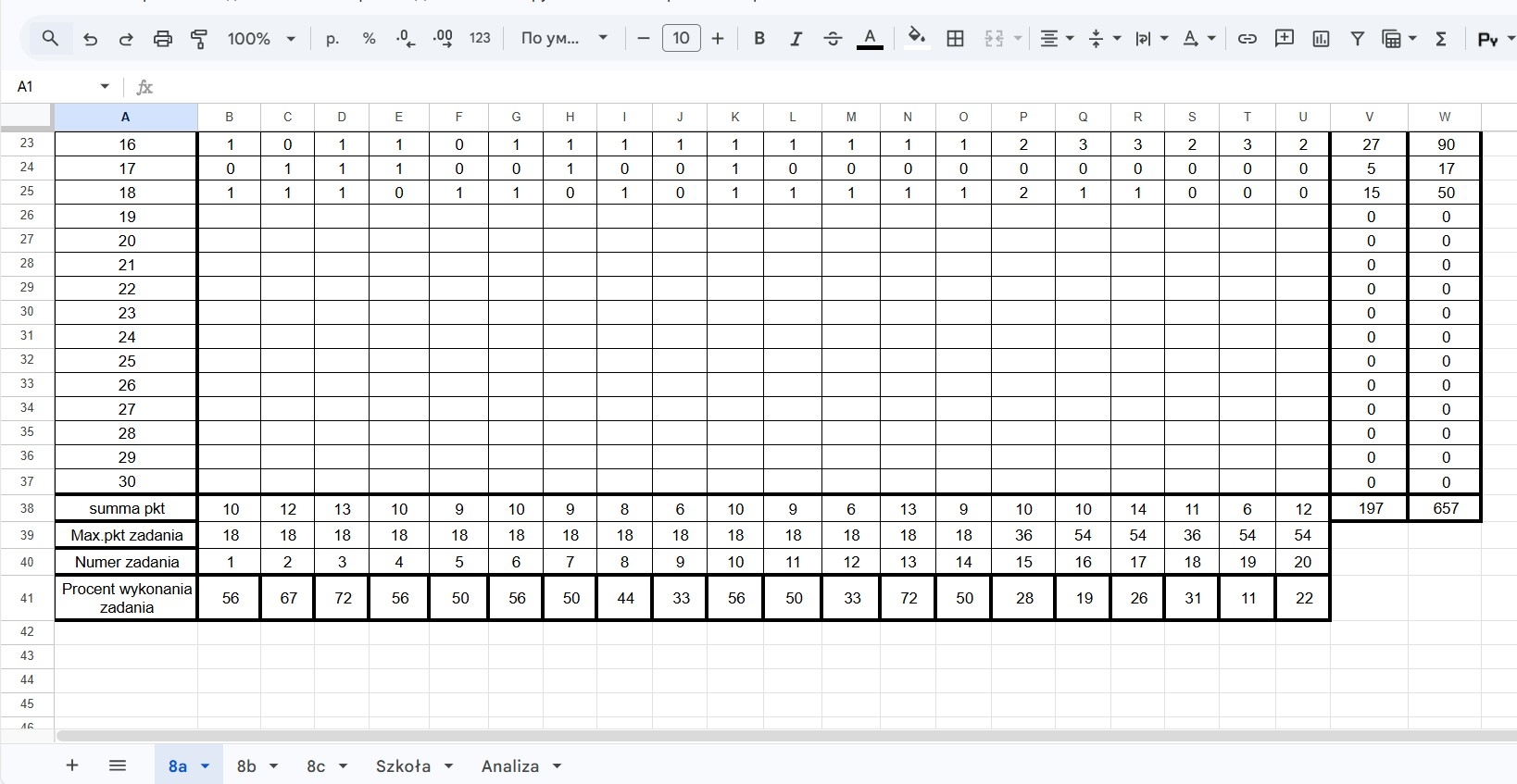Expand the font family dropdown
1517x784 pixels.
pyautogui.click(x=565, y=39)
